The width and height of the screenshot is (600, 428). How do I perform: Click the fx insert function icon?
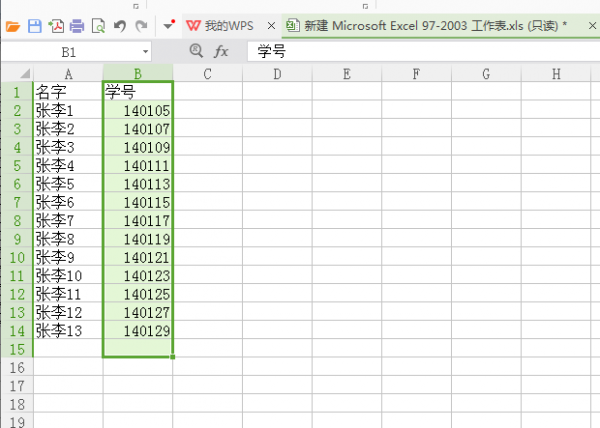tap(222, 50)
